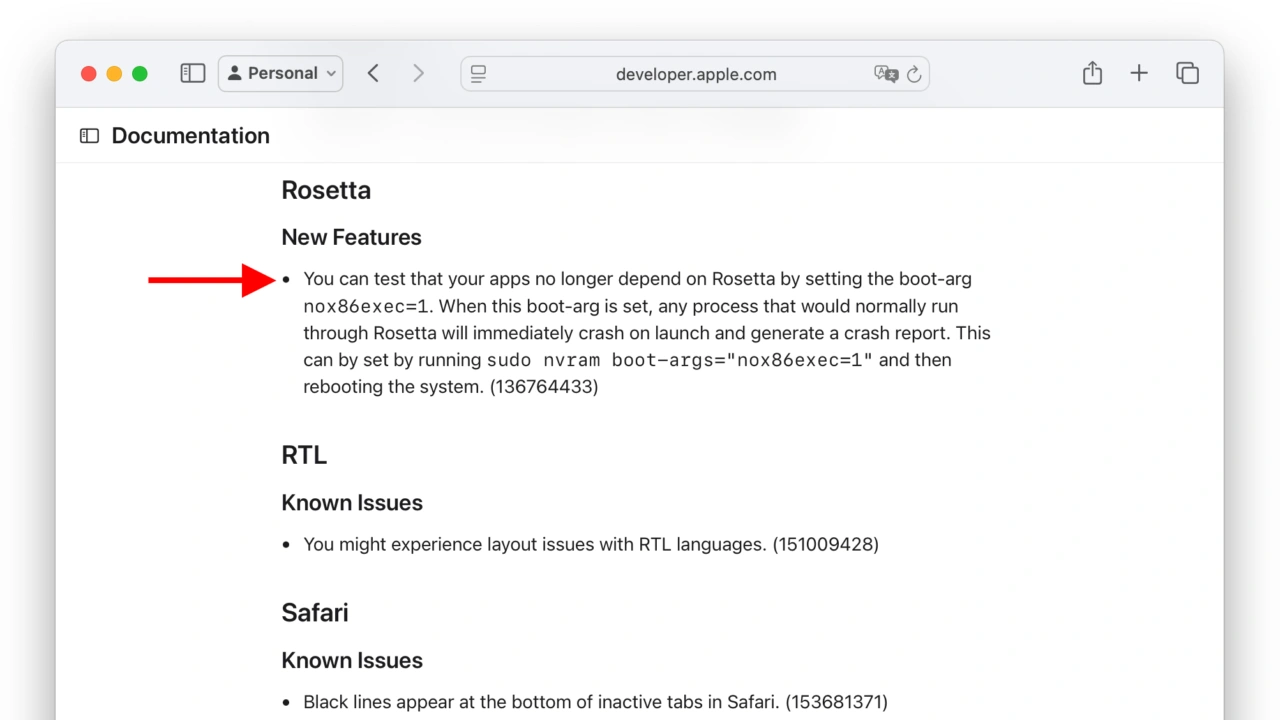Reload the current page
1280x720 pixels.
914,74
